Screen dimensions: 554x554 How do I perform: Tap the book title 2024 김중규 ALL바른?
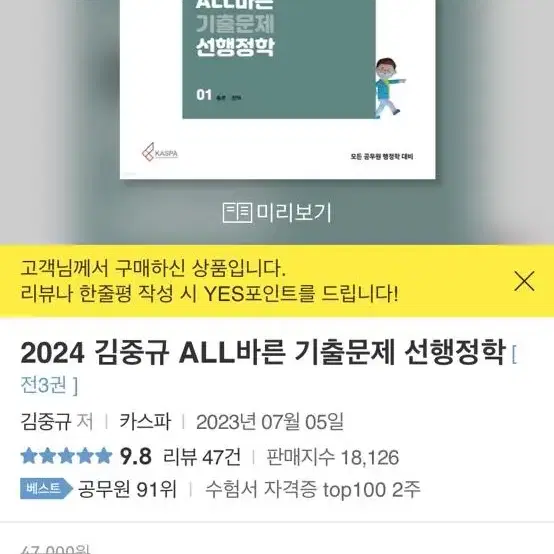(263, 353)
